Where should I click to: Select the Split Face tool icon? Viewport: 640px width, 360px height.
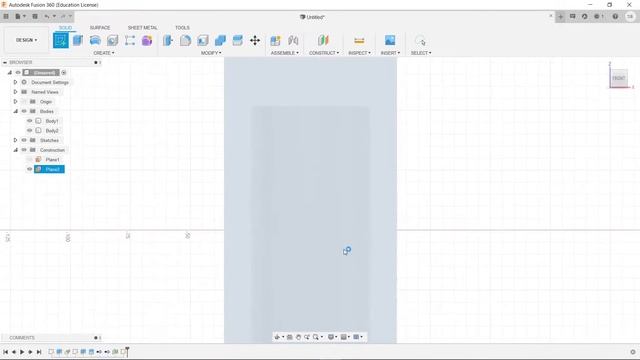237,40
